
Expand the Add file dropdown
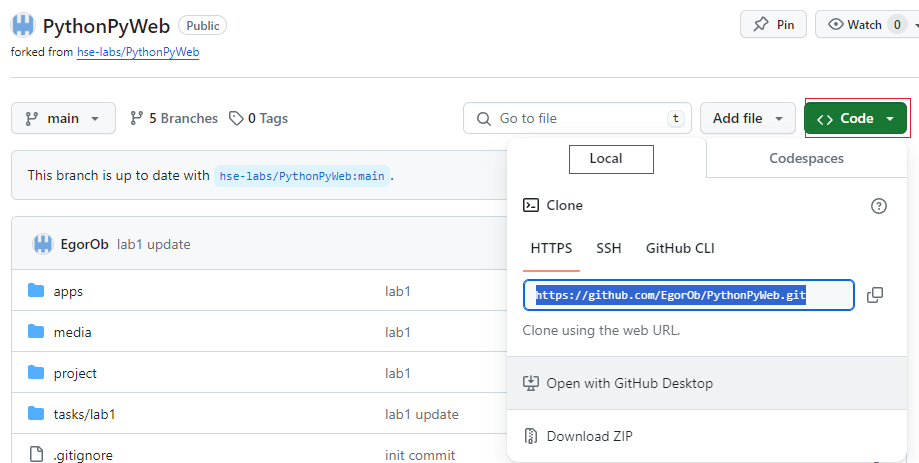coord(747,118)
